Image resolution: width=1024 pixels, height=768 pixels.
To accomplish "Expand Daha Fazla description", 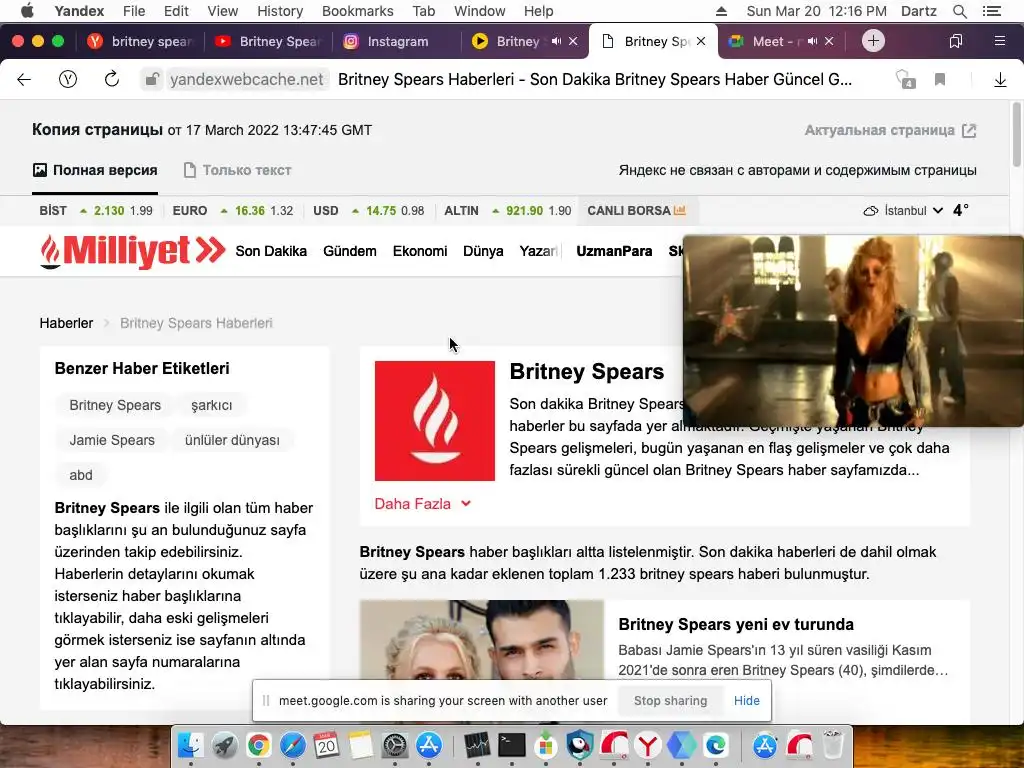I will (x=423, y=504).
